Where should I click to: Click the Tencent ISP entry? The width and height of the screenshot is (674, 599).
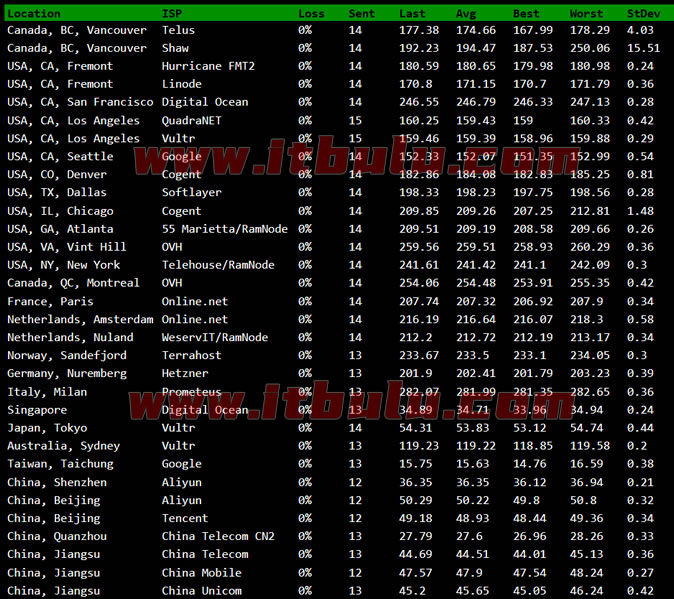pos(185,519)
